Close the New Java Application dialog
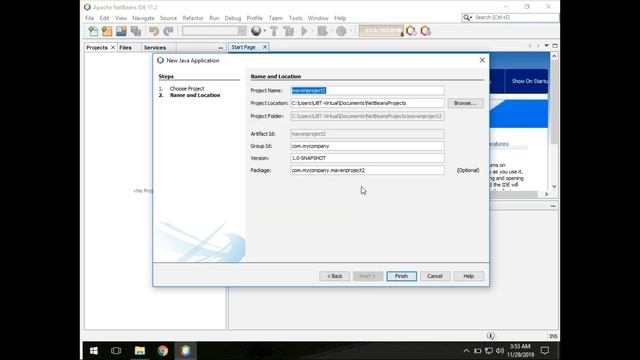This screenshot has height=360, width=640. click(482, 60)
